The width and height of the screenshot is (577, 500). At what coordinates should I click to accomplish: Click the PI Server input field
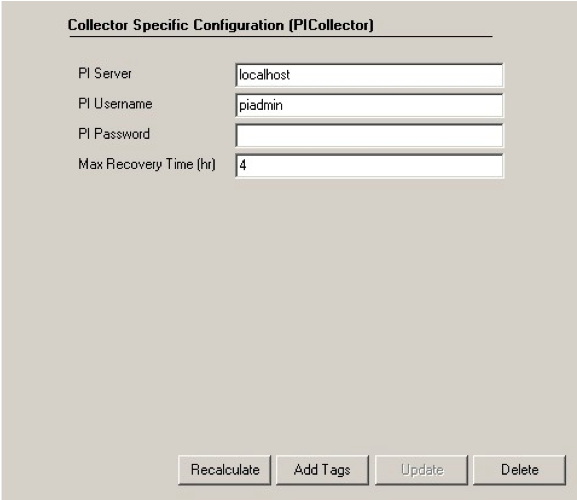[369, 75]
